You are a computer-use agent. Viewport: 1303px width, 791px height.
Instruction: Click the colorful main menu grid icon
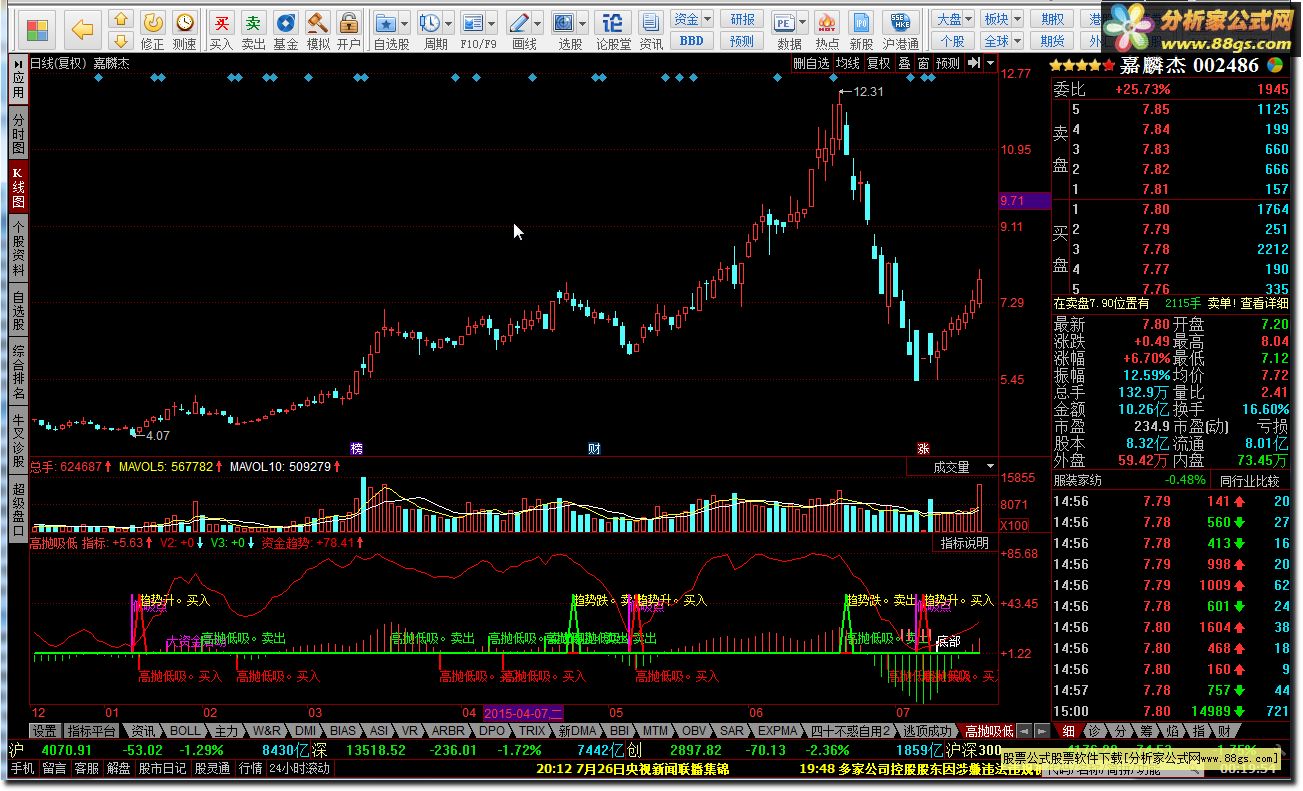[x=39, y=30]
